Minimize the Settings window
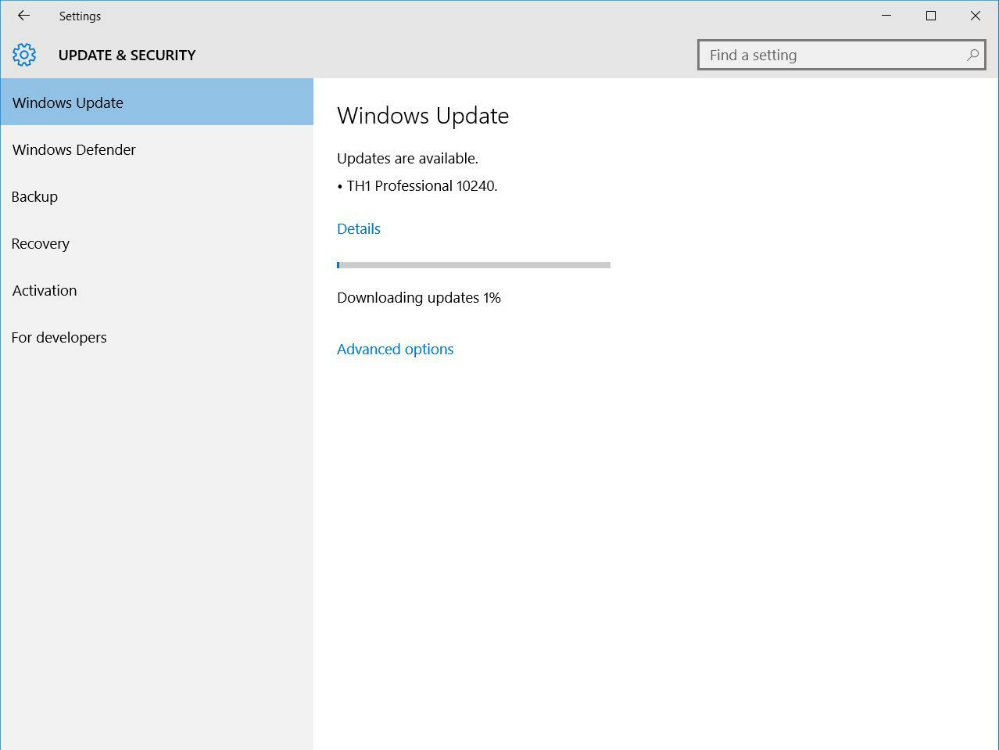 coord(886,16)
